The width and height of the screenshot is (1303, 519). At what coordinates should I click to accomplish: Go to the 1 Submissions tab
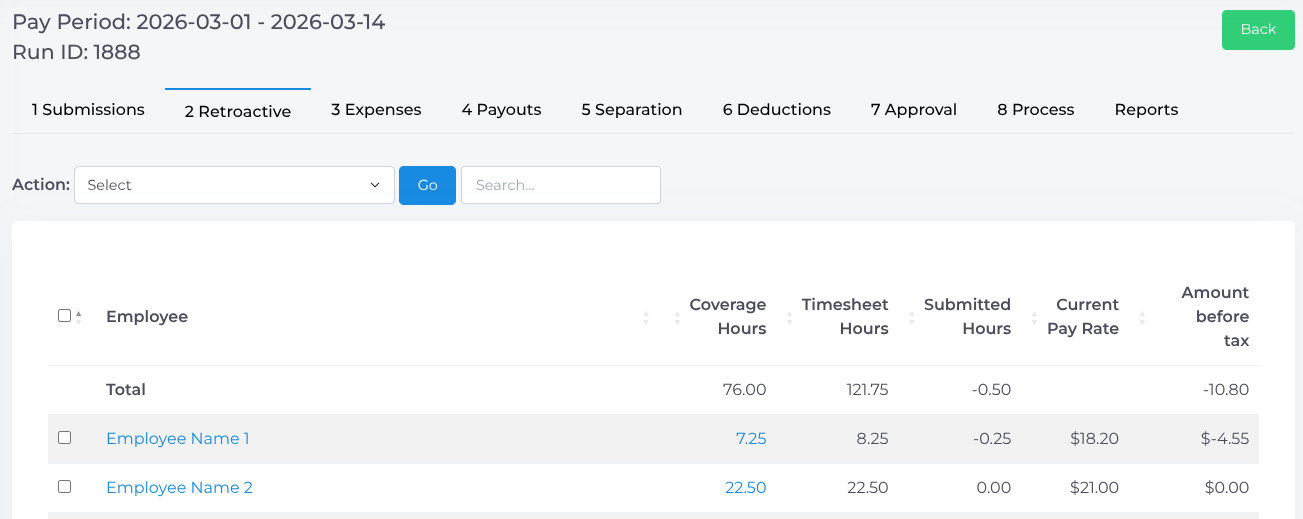(x=88, y=110)
